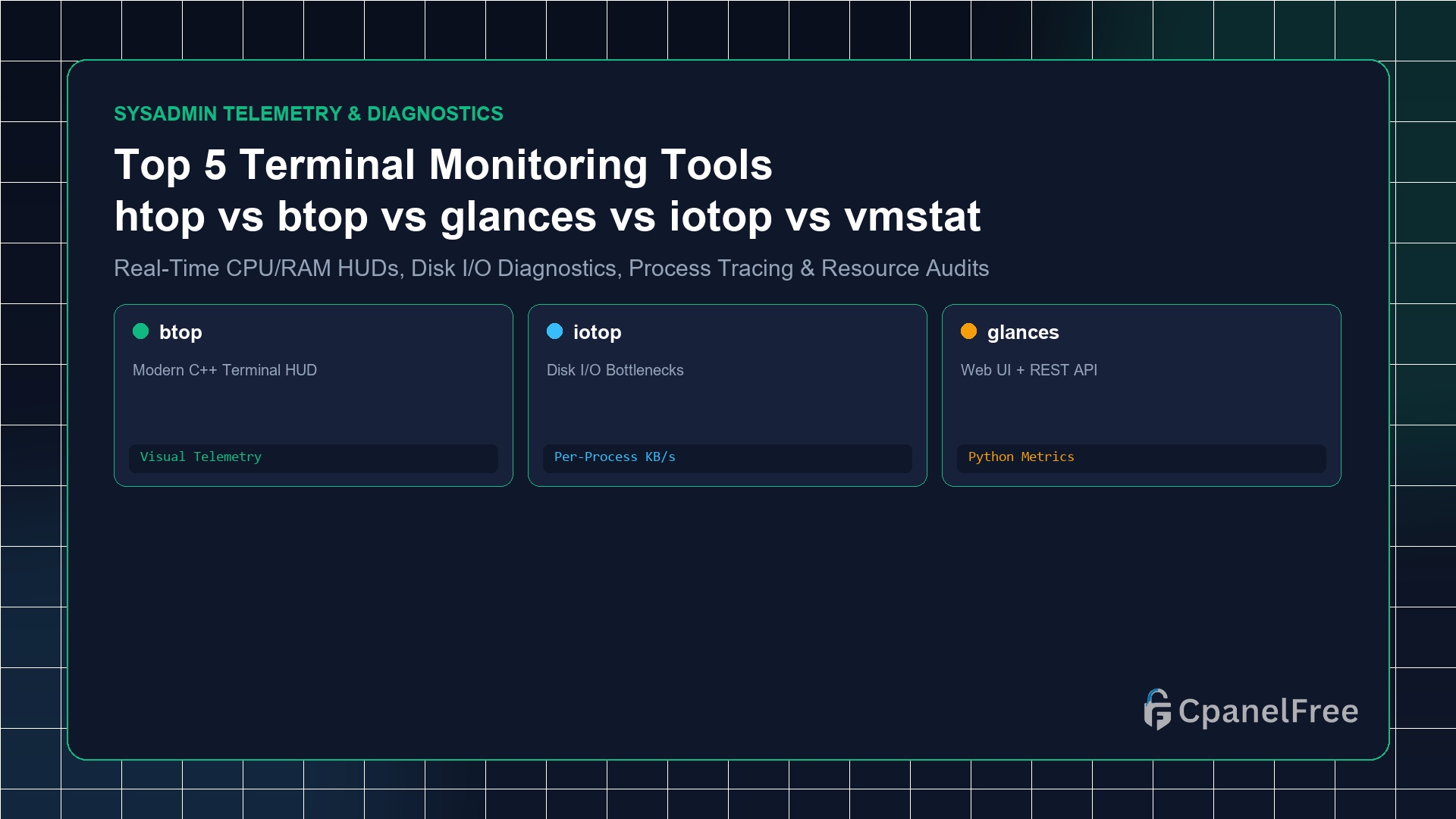Click the blue dot beside iotop
The image size is (1456, 819).
[x=554, y=331]
